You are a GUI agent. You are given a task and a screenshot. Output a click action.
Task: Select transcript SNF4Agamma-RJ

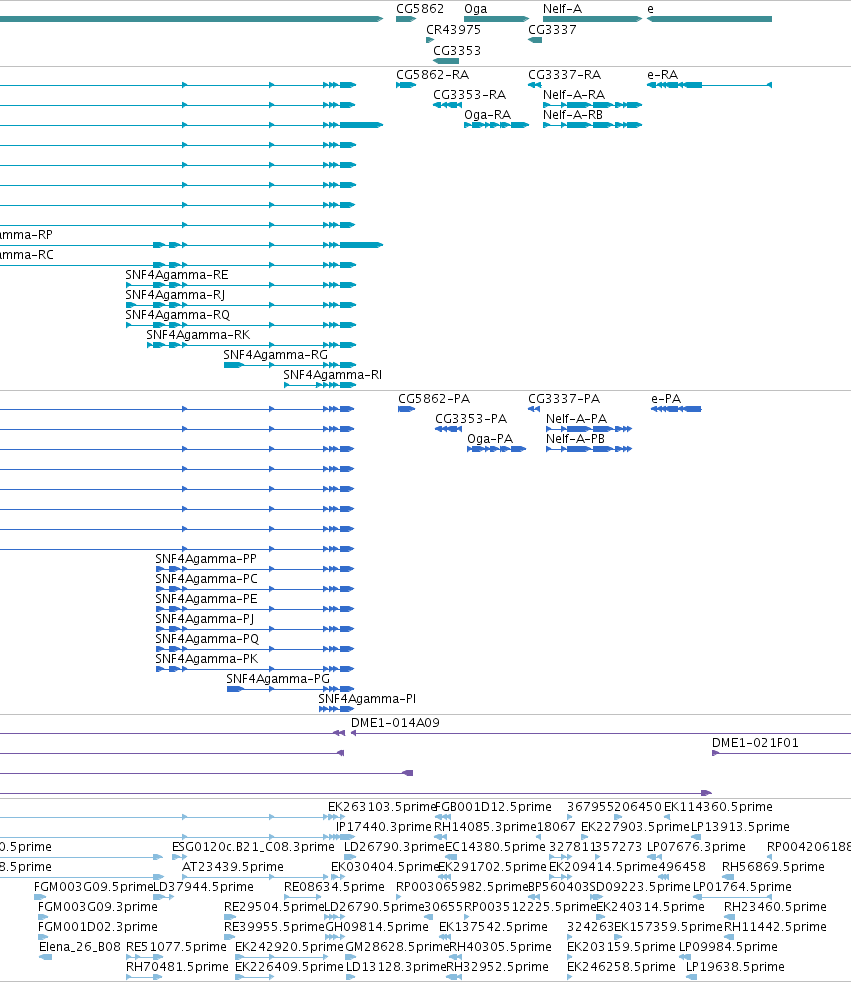[x=175, y=295]
